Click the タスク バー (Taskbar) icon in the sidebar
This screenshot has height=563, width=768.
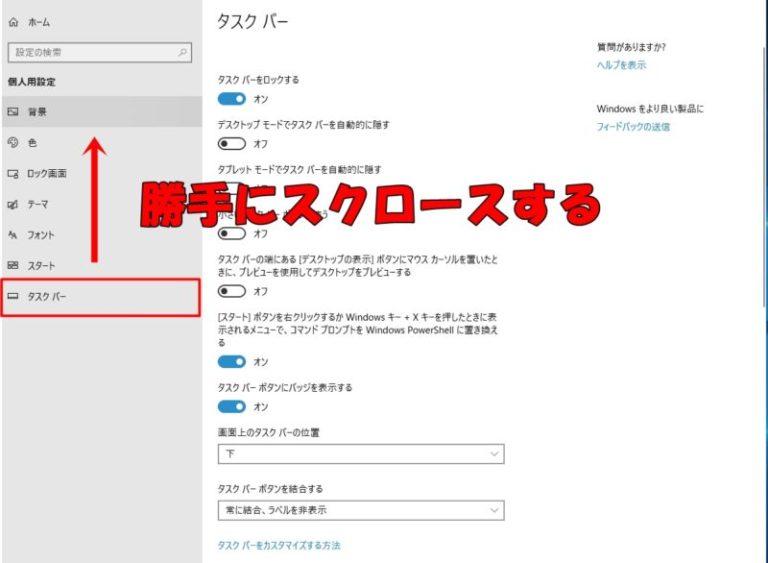[x=13, y=296]
